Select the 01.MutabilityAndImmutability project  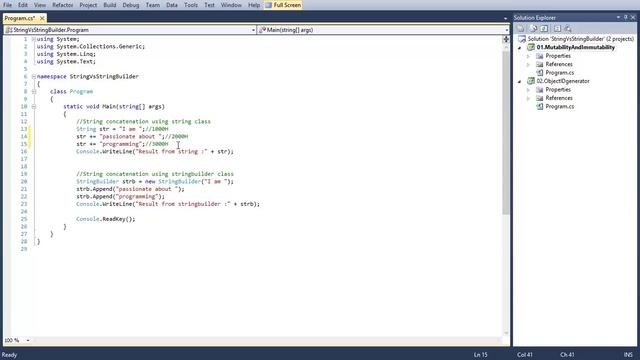pyautogui.click(x=576, y=48)
